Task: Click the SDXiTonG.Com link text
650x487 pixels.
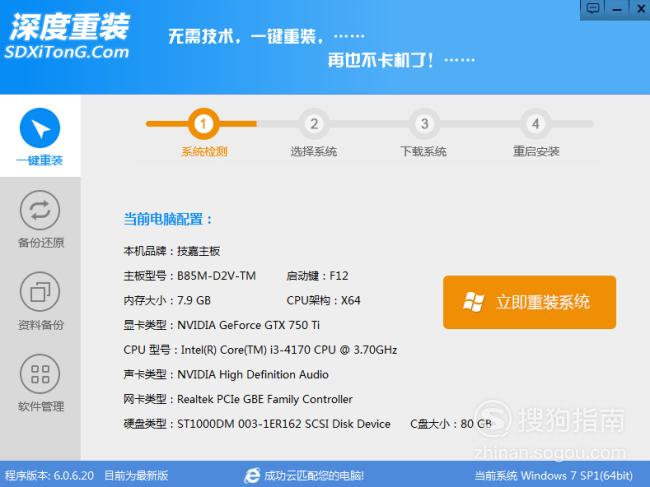Action: 67,52
